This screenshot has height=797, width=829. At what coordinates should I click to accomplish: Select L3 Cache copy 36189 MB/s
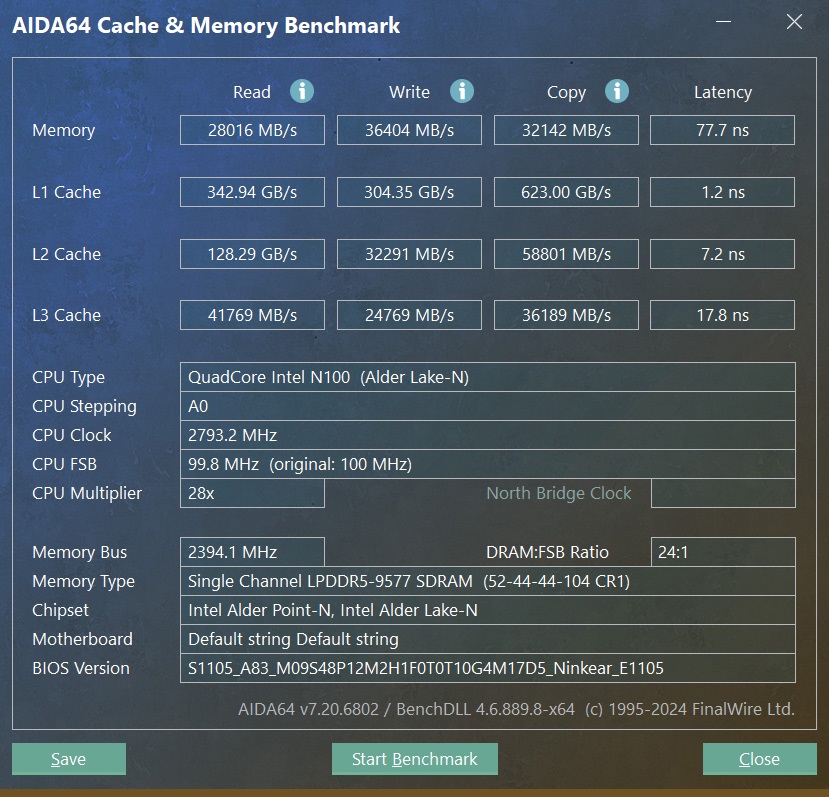point(566,315)
